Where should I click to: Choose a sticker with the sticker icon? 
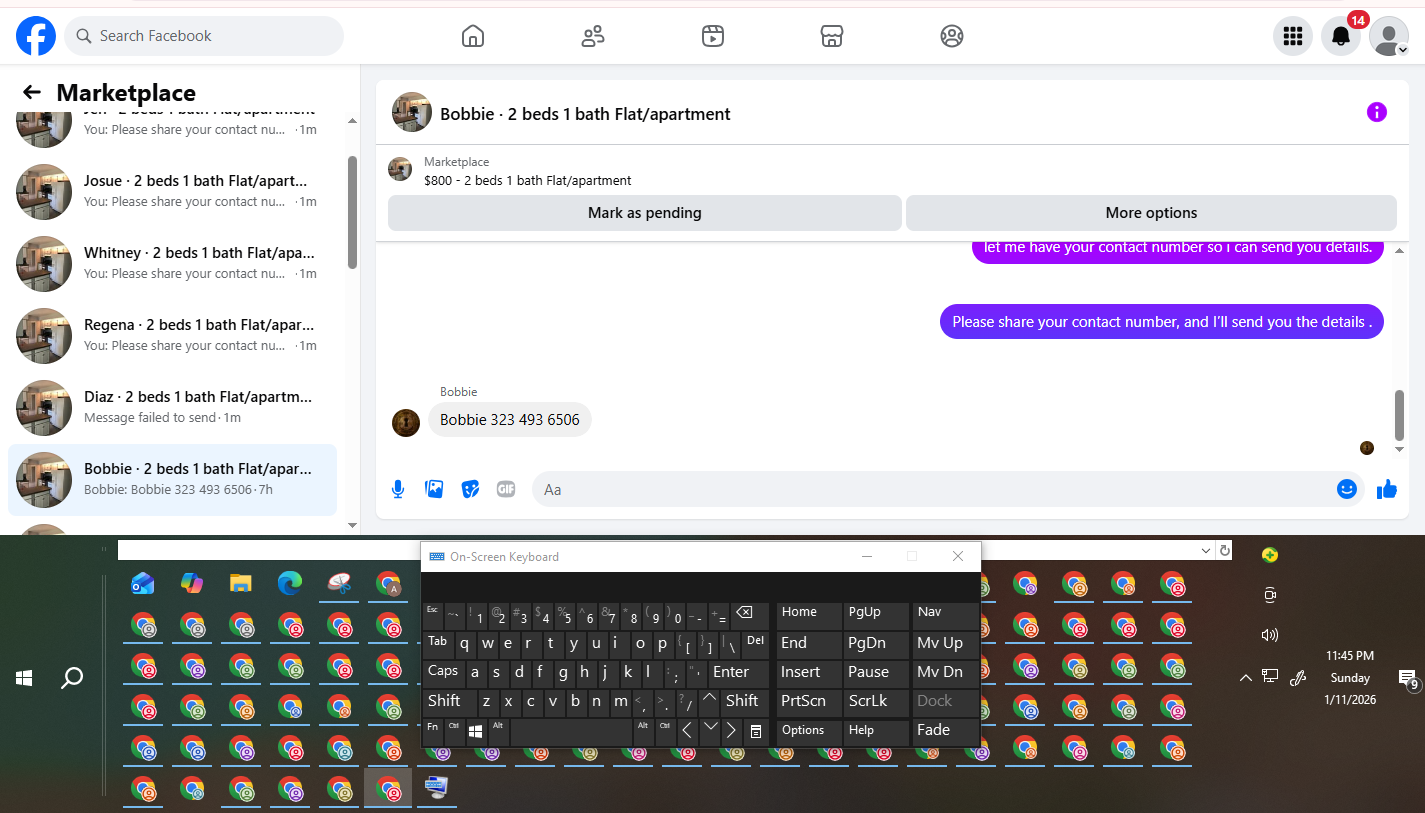coord(470,489)
